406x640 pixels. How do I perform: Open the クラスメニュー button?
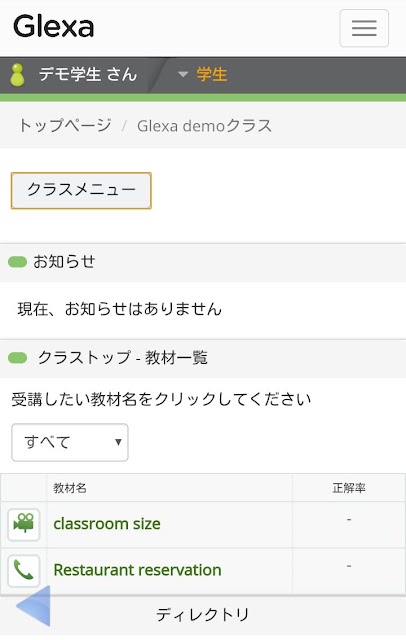81,191
